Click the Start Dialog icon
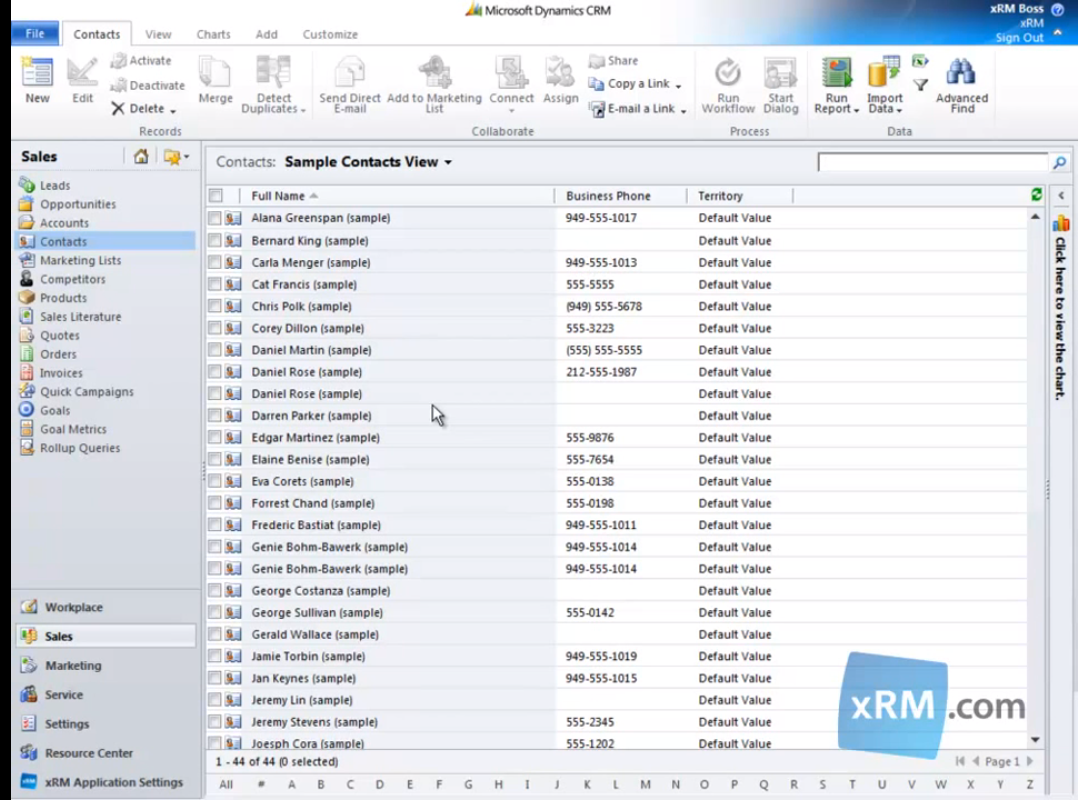1078x800 pixels. (780, 72)
